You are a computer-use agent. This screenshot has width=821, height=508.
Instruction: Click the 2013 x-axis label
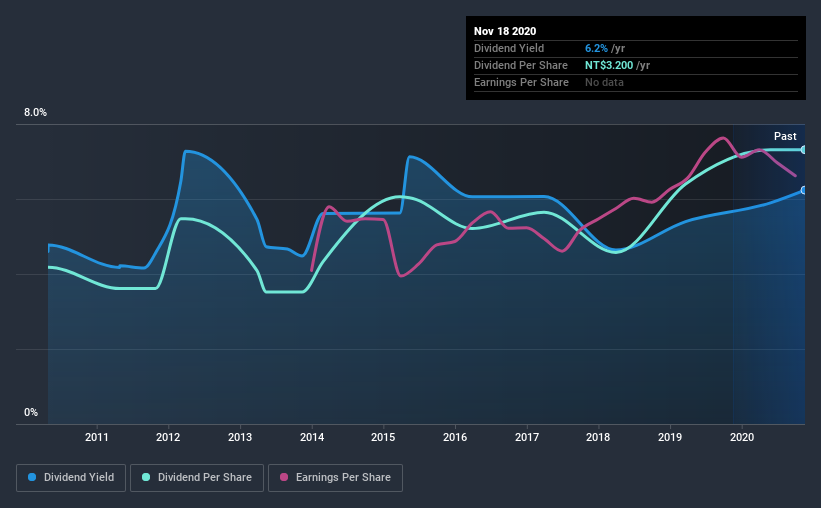[x=240, y=437]
